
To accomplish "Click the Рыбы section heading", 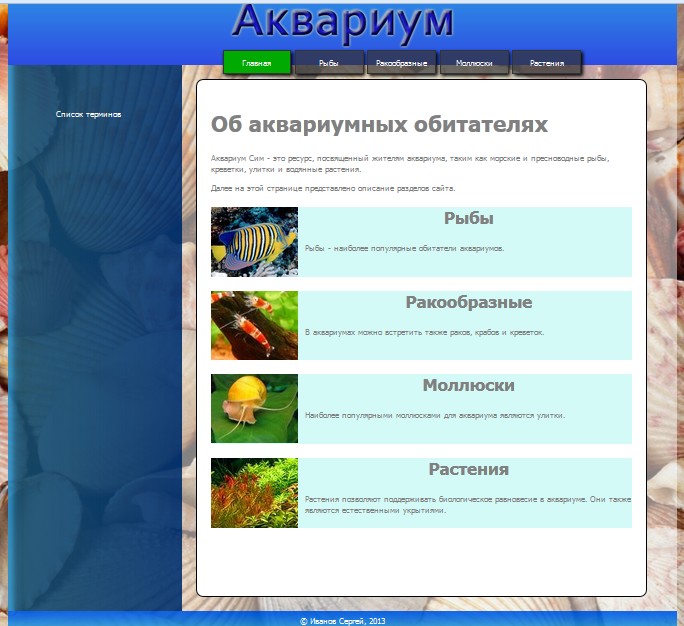I will coord(468,219).
